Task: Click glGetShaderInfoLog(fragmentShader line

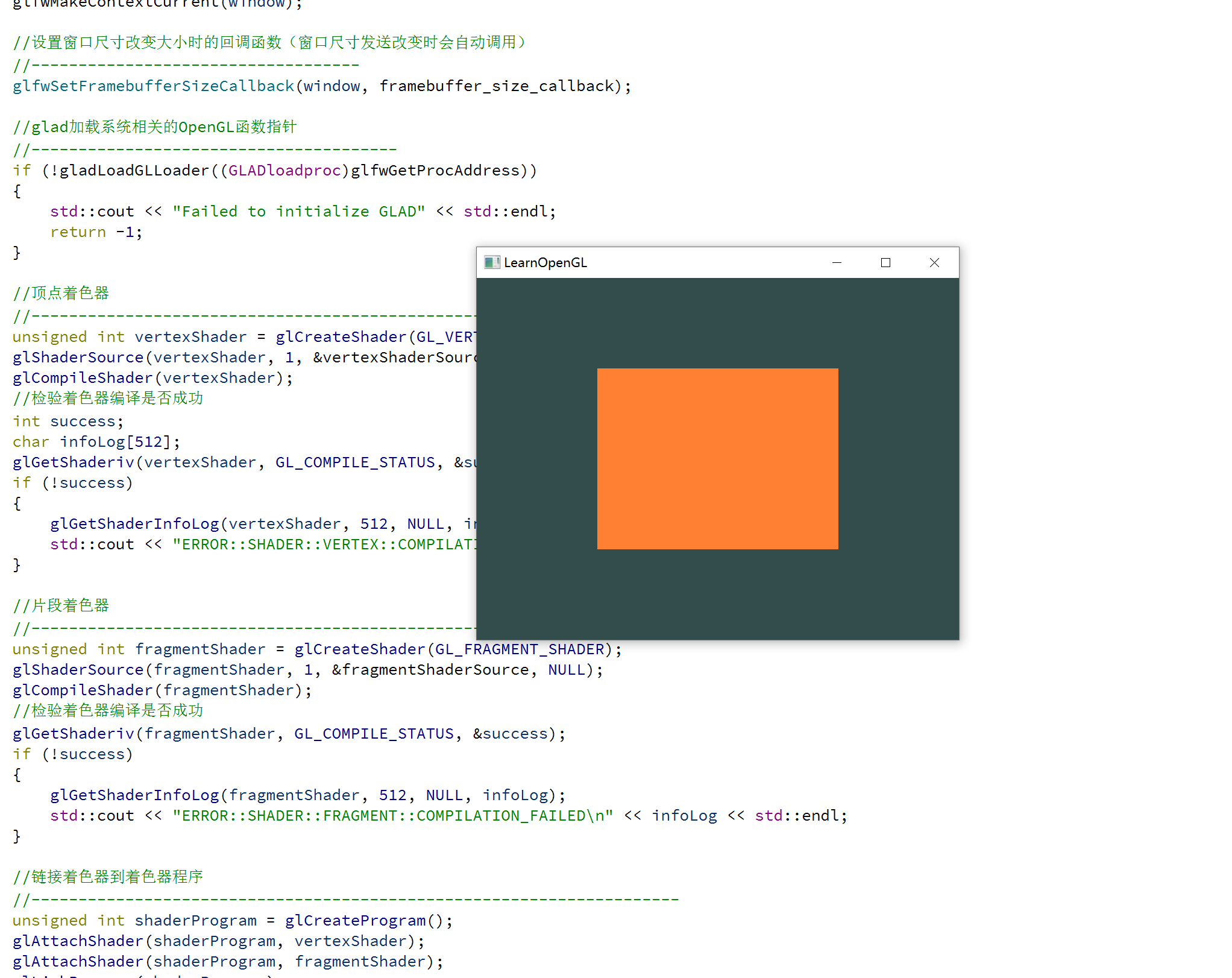Action: click(308, 795)
